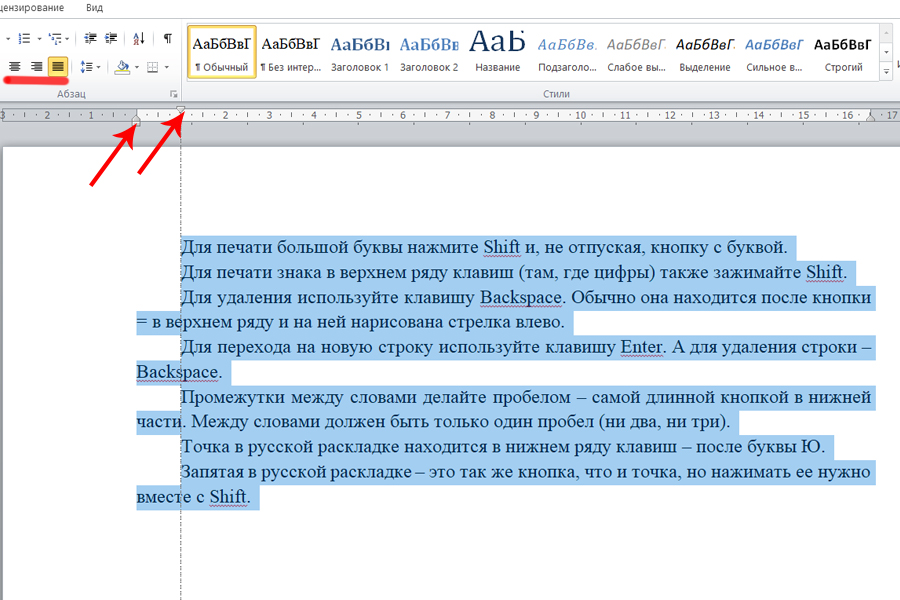Increase paragraph indent
Image resolution: width=900 pixels, height=600 pixels.
coord(109,39)
